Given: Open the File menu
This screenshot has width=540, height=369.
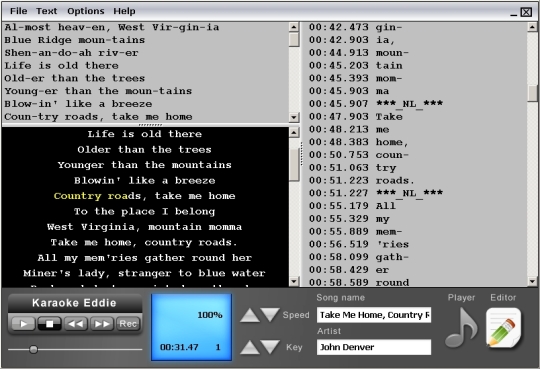Looking at the screenshot, I should tap(19, 11).
